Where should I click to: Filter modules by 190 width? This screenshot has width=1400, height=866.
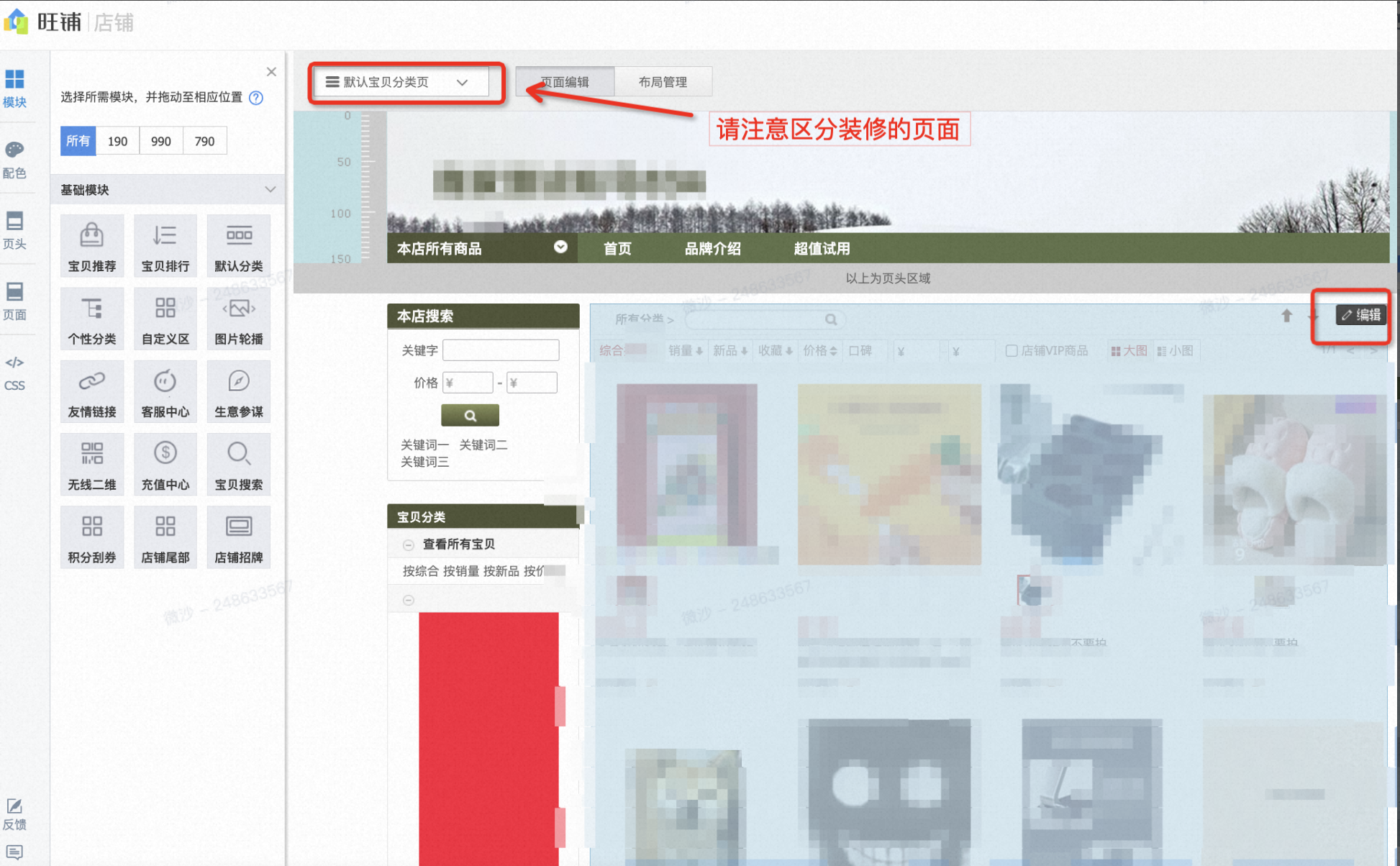point(118,141)
